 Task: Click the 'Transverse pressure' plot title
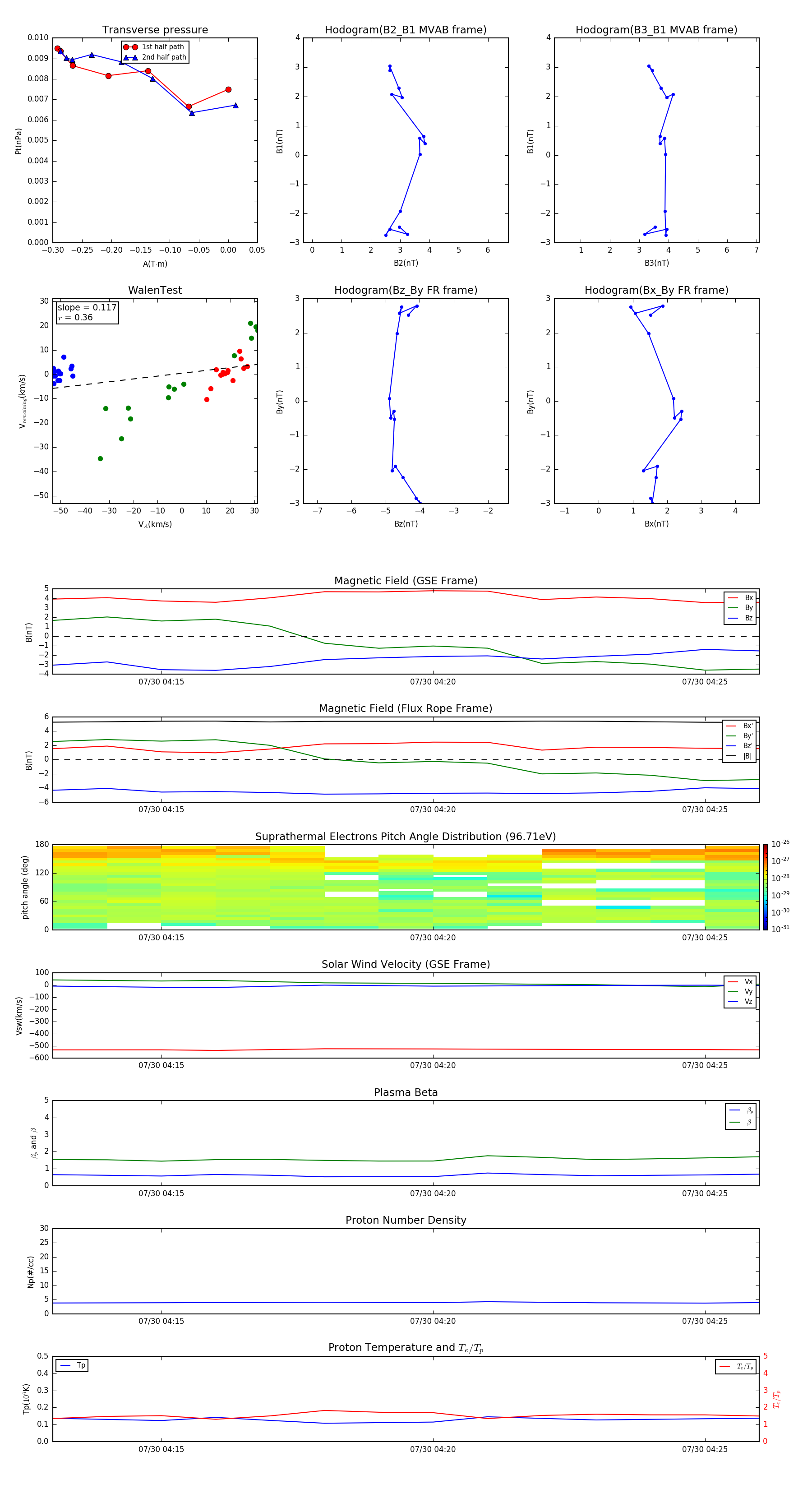point(155,30)
